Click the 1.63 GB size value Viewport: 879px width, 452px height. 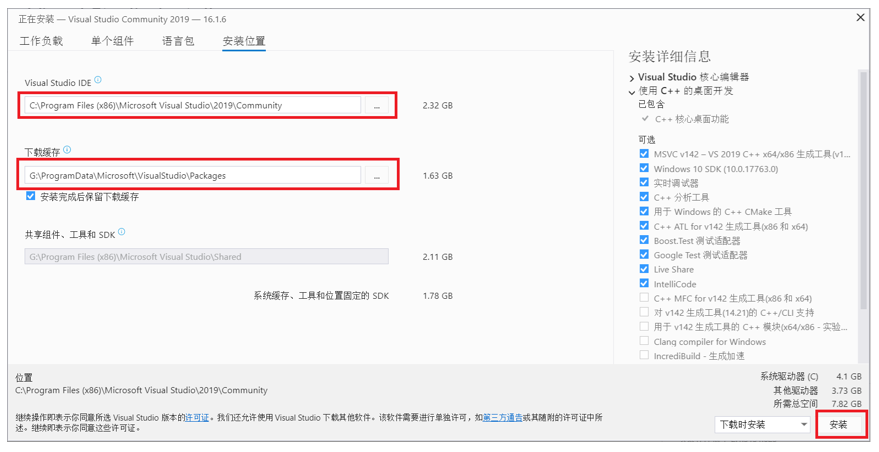pos(438,176)
